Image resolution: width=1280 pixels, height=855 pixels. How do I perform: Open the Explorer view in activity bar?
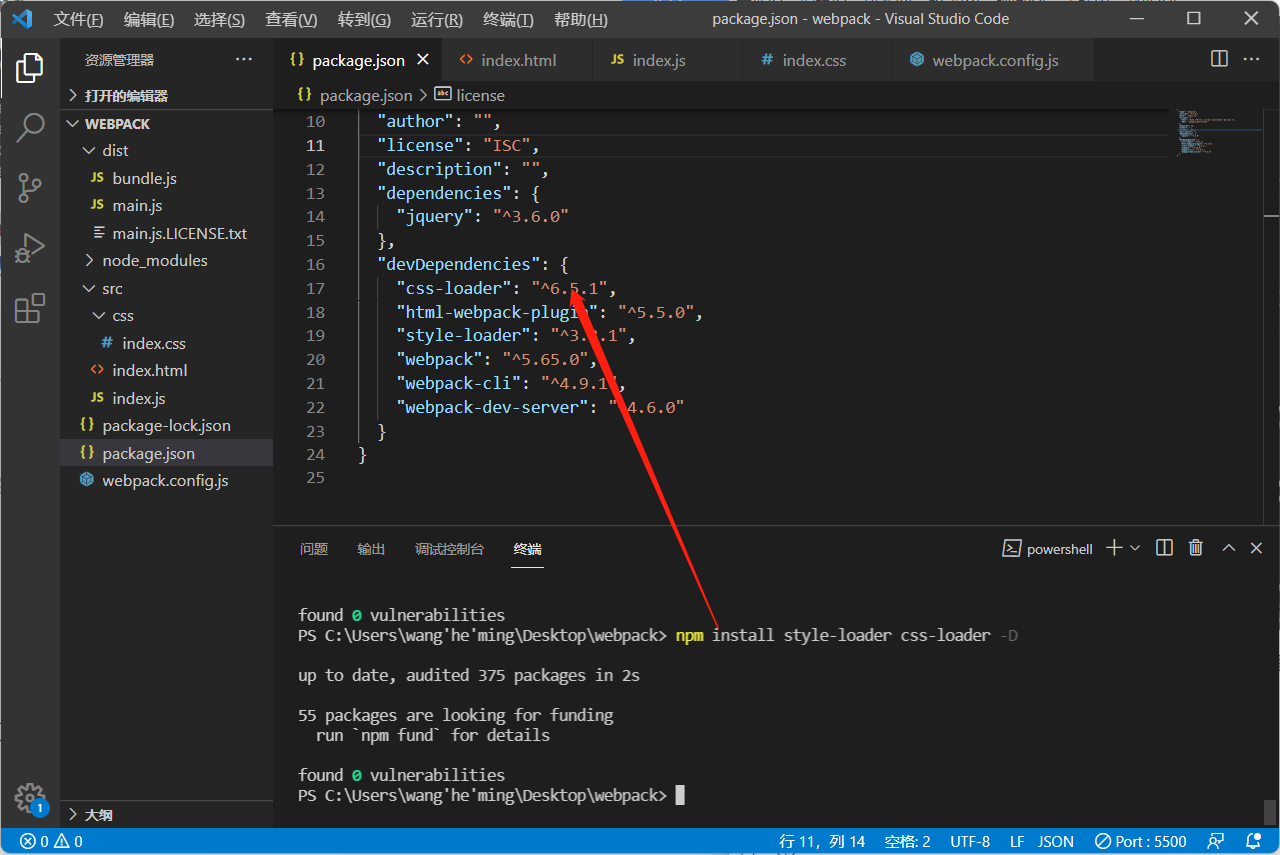[x=30, y=68]
